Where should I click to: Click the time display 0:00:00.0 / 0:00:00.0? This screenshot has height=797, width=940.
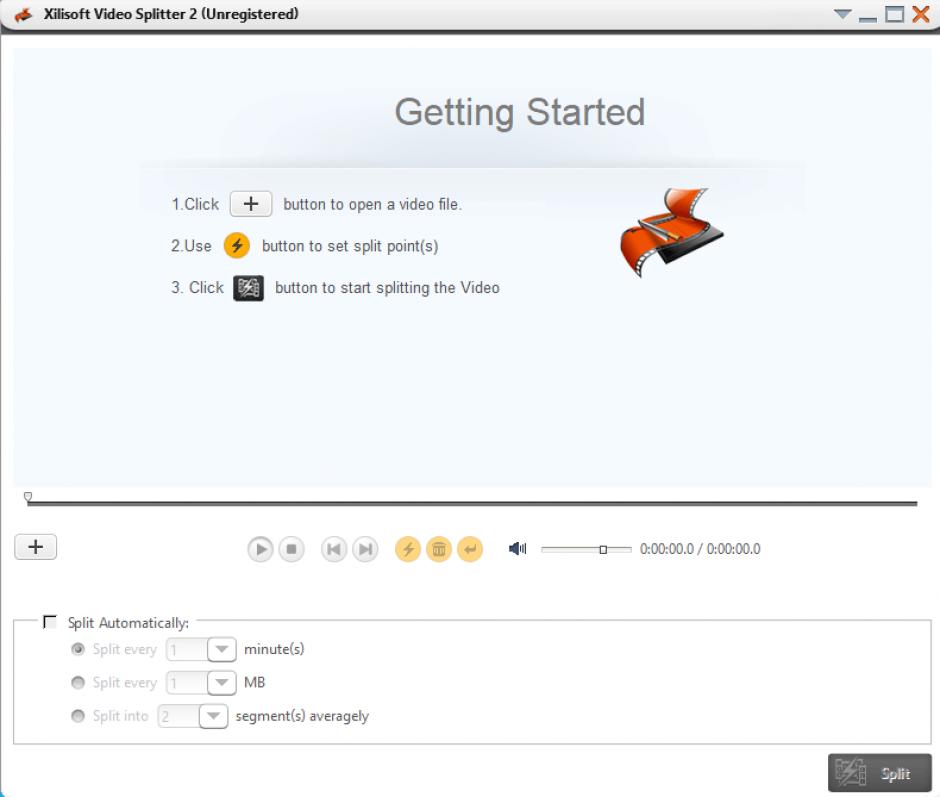click(x=700, y=549)
